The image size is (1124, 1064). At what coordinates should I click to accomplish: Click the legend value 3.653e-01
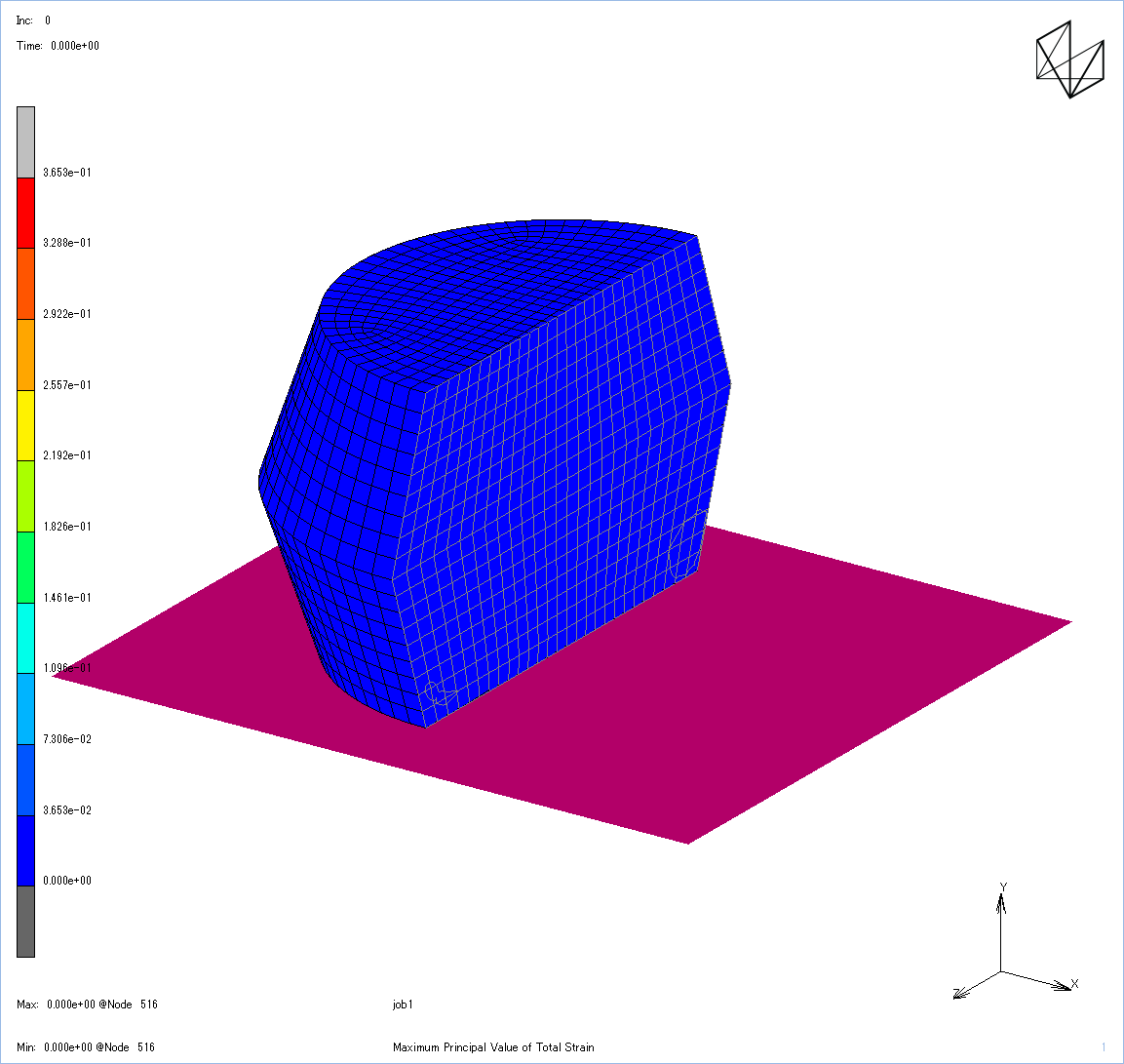(x=67, y=172)
